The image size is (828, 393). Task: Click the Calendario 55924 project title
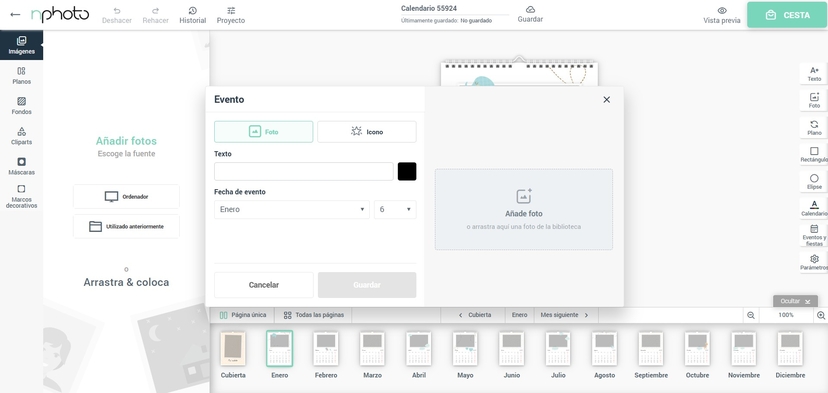[x=429, y=8]
